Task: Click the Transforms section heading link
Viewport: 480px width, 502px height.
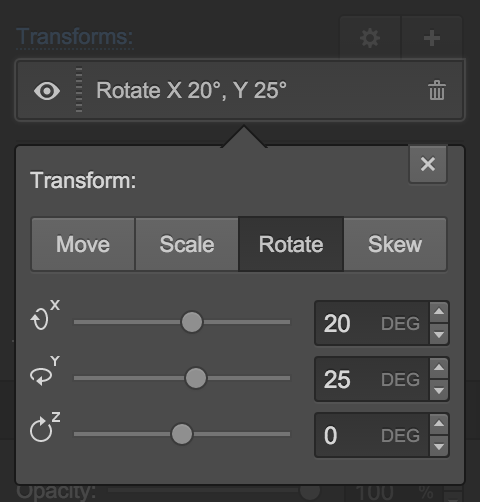Action: (x=75, y=37)
